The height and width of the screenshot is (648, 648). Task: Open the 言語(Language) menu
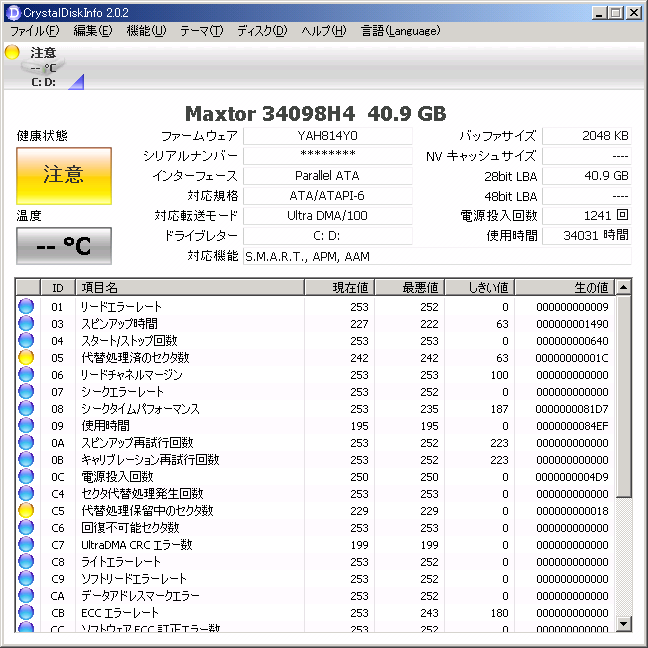point(400,31)
